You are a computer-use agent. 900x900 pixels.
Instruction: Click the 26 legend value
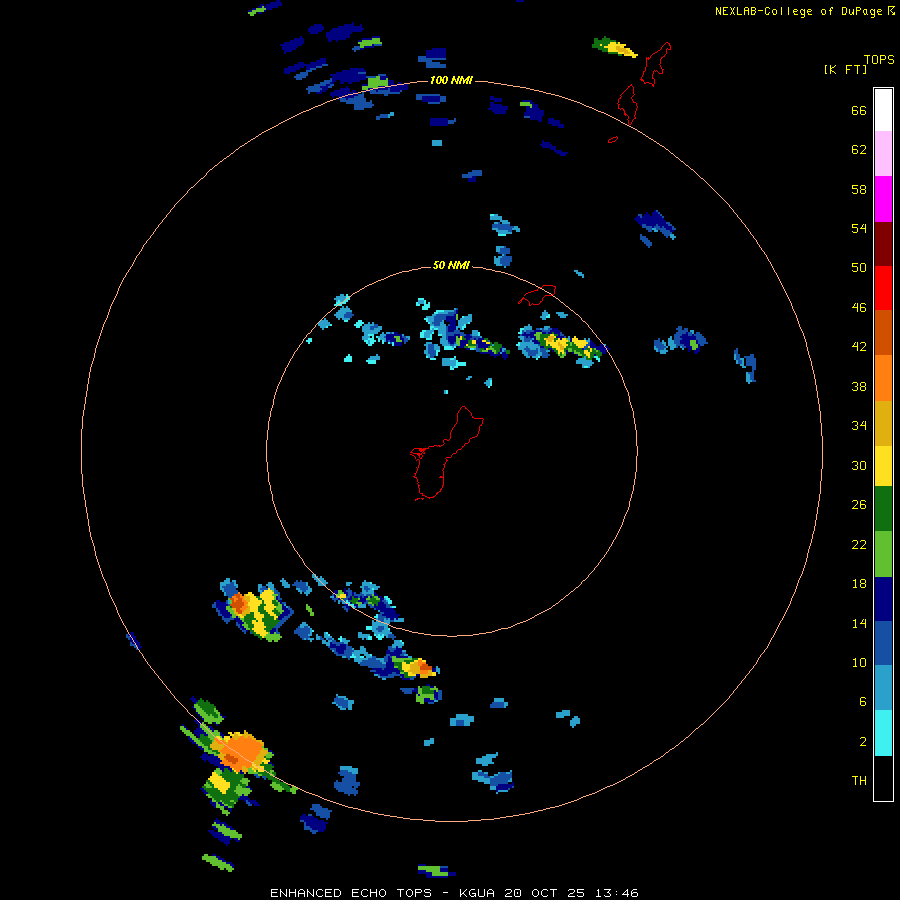click(859, 505)
